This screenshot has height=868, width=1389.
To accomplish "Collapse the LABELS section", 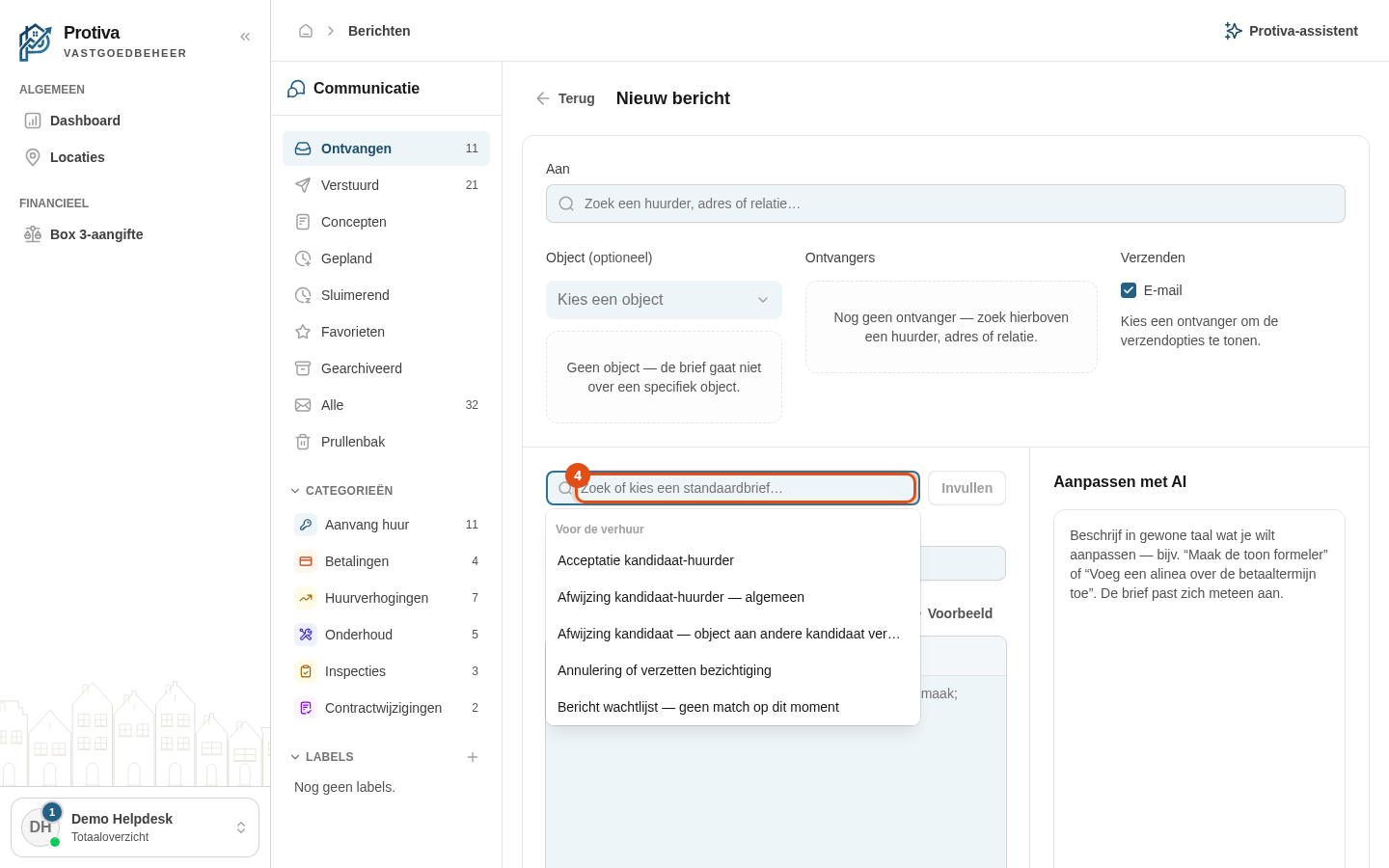I will click(322, 757).
